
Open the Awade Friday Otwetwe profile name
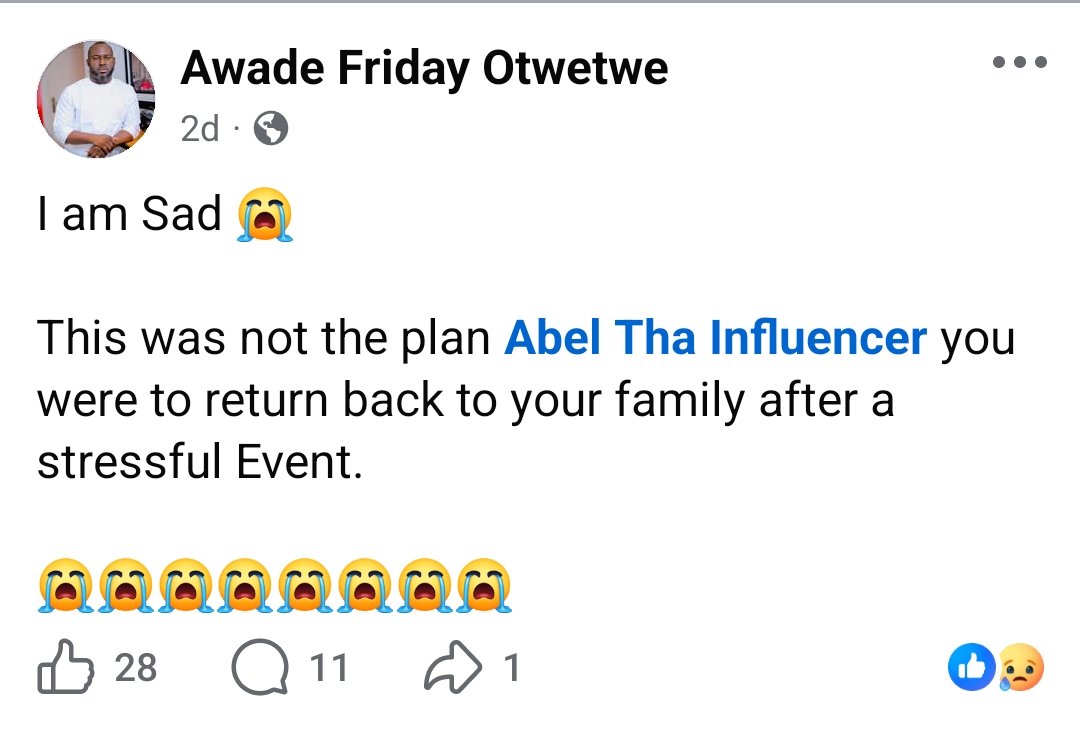(424, 68)
